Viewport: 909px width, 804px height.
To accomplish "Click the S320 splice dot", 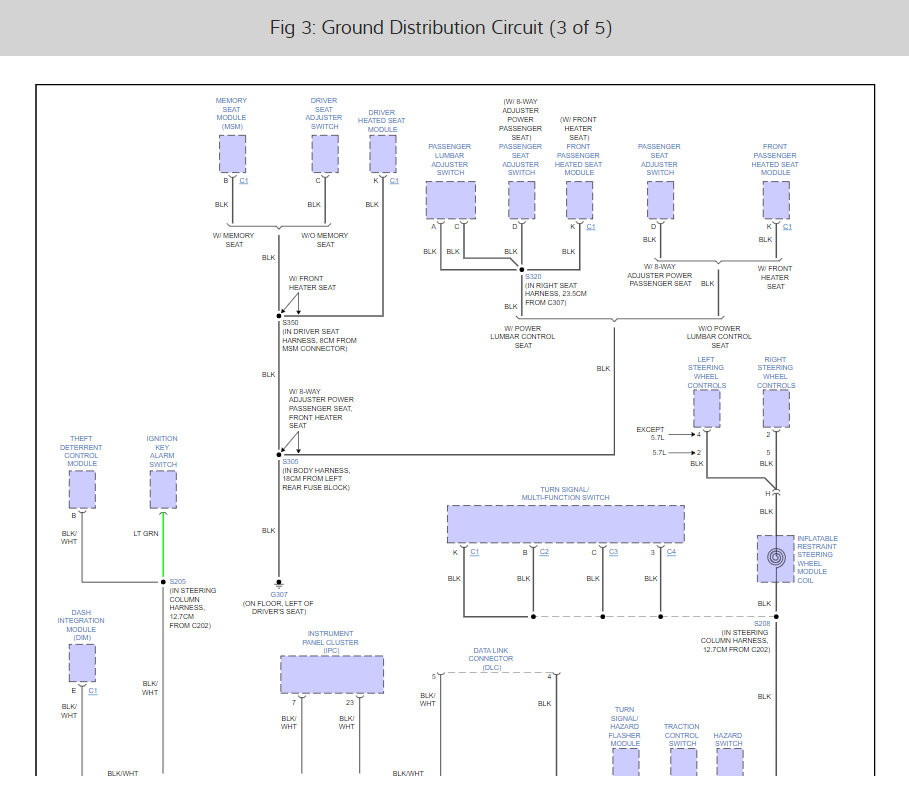I will pyautogui.click(x=522, y=270).
